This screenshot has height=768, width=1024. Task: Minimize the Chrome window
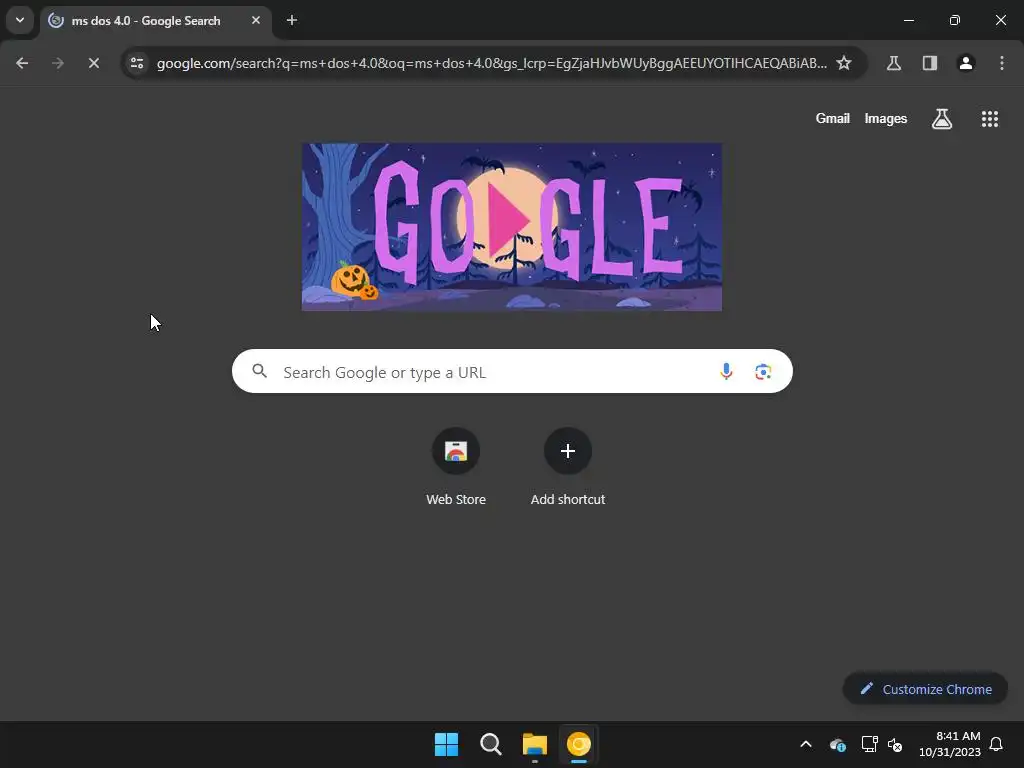click(x=908, y=20)
